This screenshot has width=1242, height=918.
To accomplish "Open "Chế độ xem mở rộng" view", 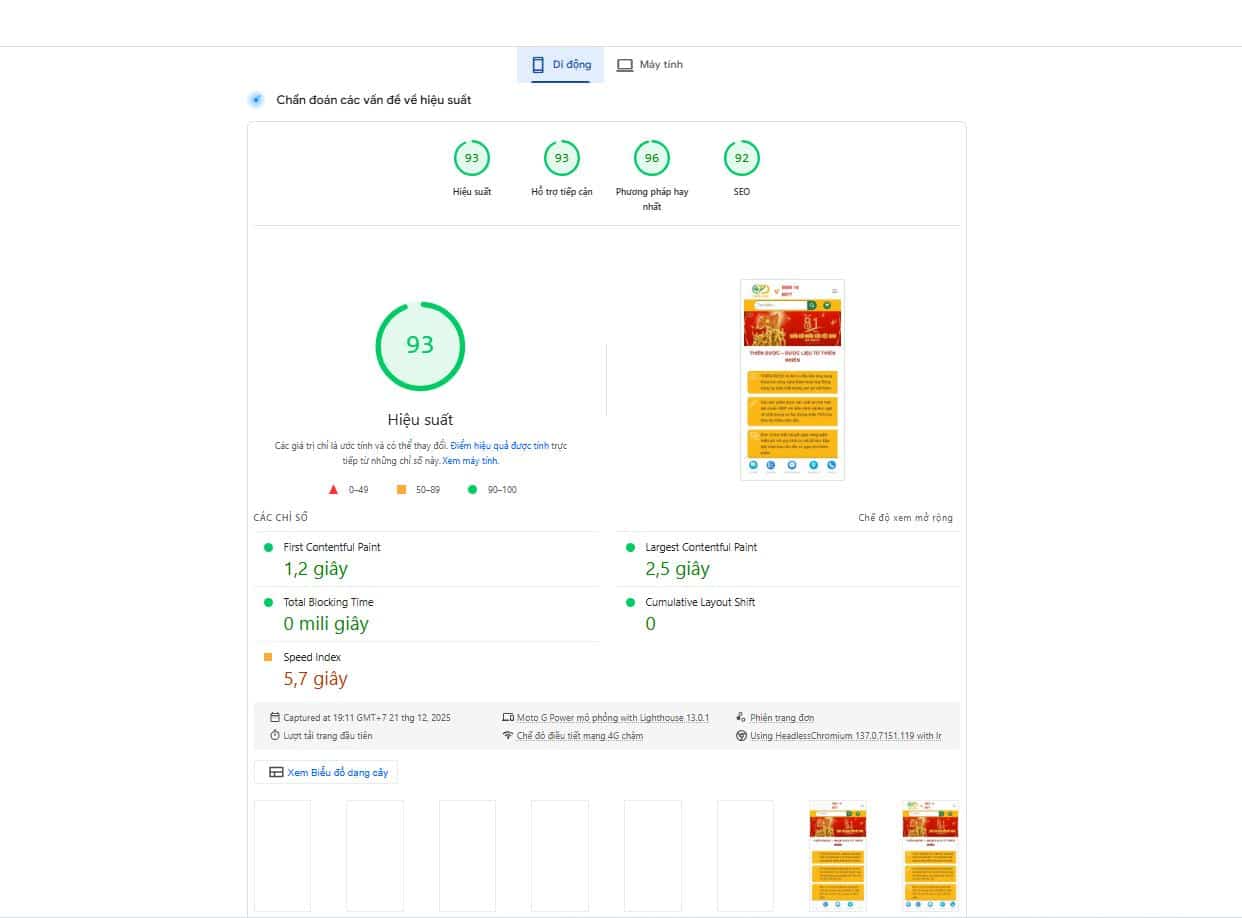I will pos(905,517).
